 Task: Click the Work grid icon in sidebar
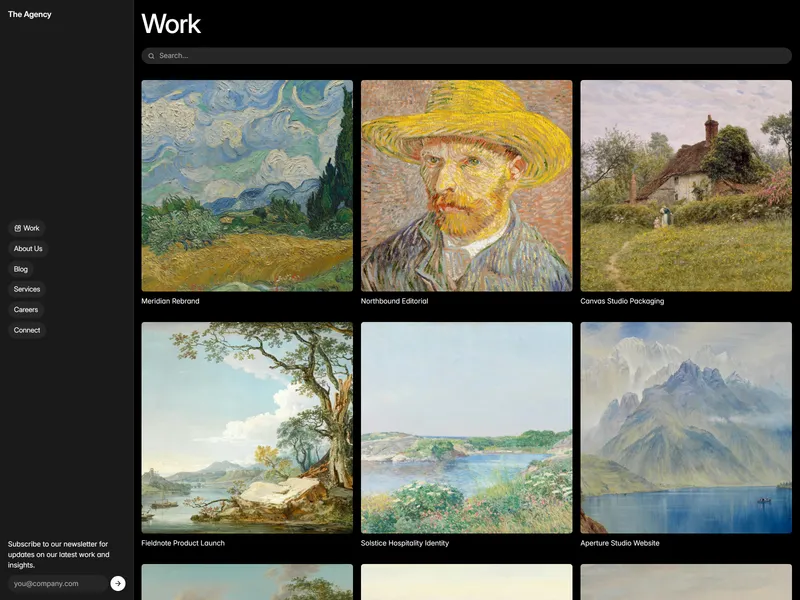tap(17, 228)
